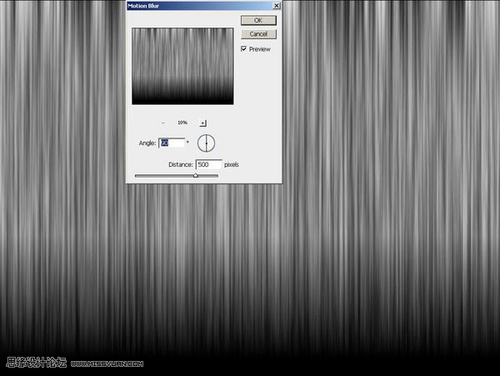The image size is (500, 376).
Task: Zoom out the Motion Blur preview with minus
Action: [x=163, y=123]
